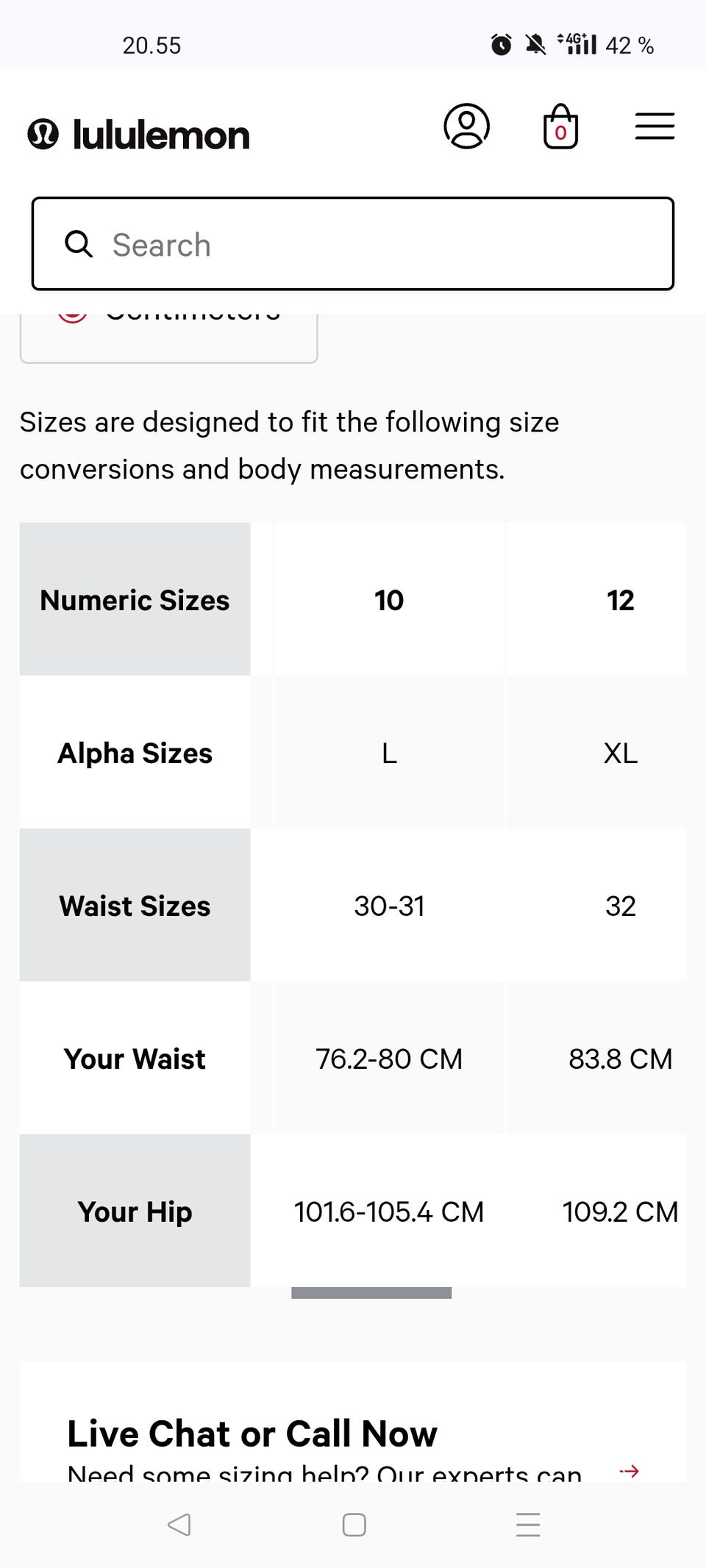
Task: Tap the lululemon logo
Action: [139, 135]
